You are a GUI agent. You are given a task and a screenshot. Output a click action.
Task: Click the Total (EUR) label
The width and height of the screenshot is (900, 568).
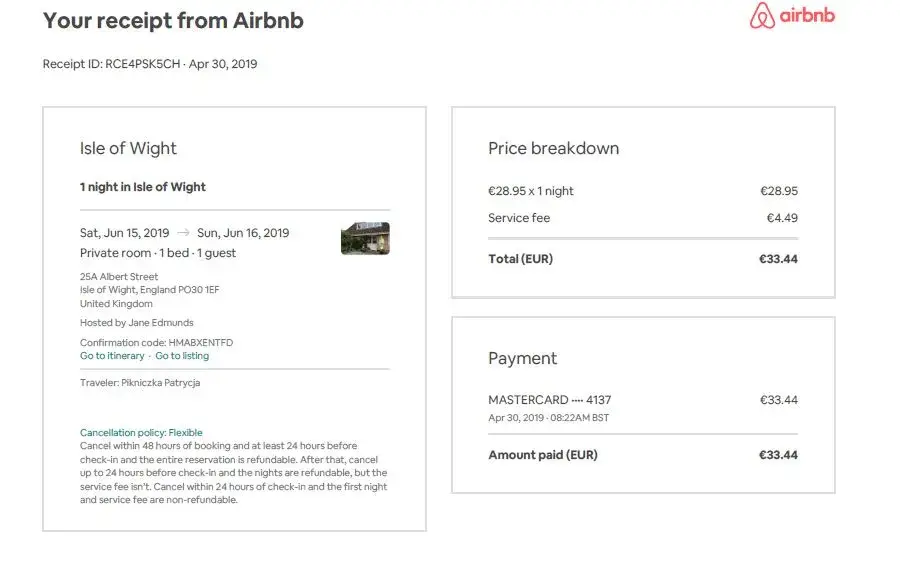coord(520,259)
